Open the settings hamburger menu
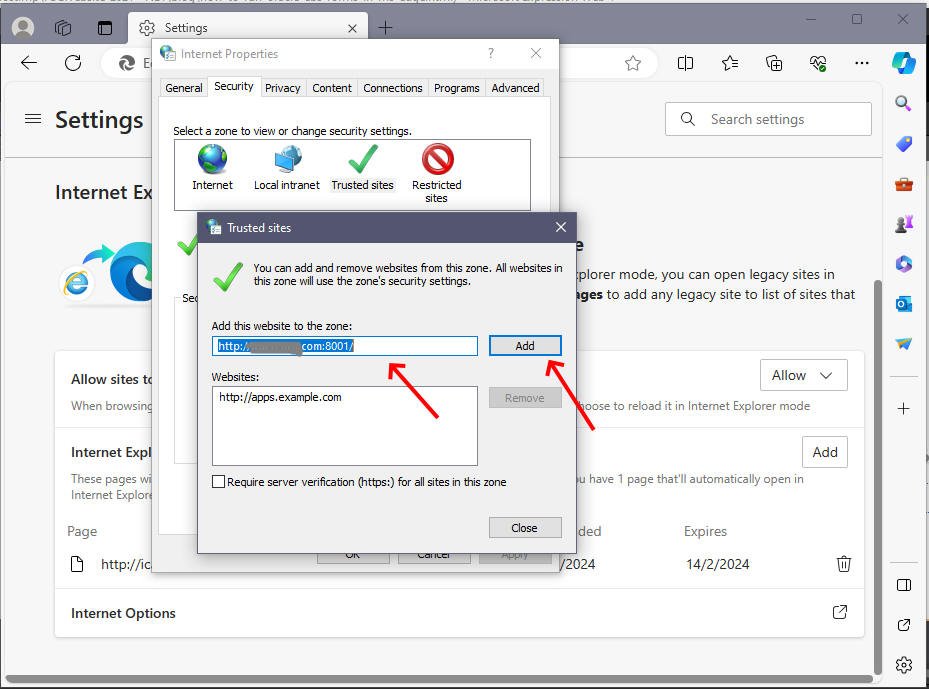The width and height of the screenshot is (929, 689). pyautogui.click(x=33, y=119)
